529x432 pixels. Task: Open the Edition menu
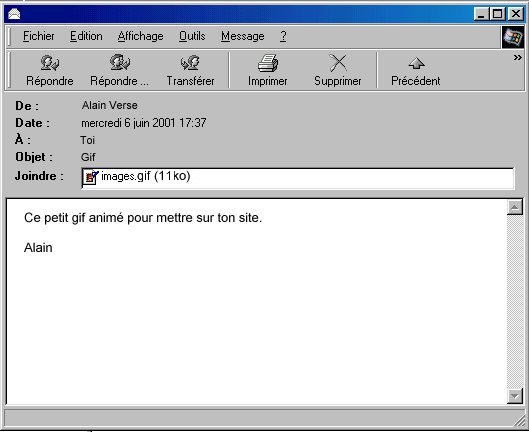(x=86, y=36)
